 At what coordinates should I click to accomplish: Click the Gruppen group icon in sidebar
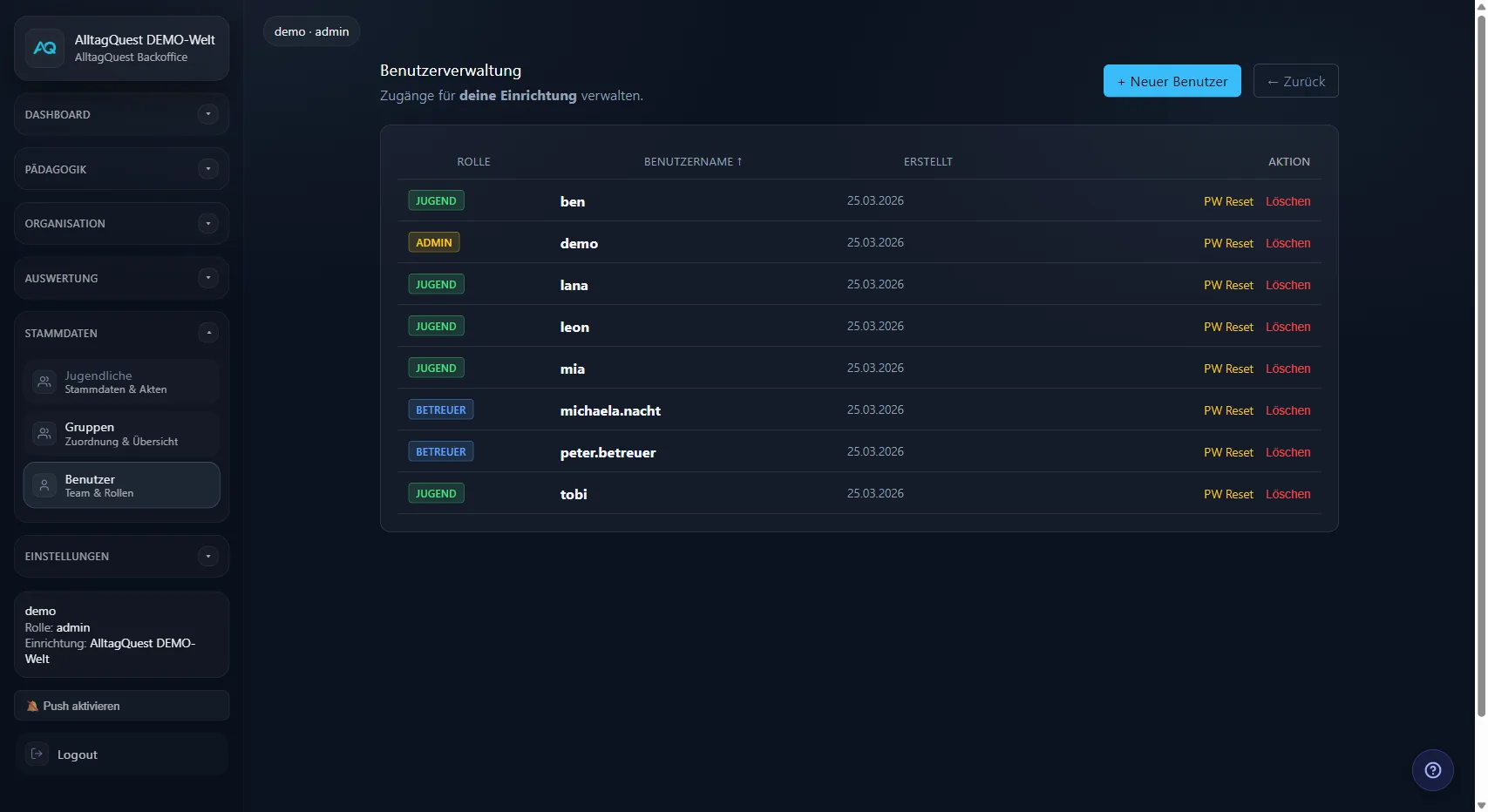pyautogui.click(x=44, y=434)
